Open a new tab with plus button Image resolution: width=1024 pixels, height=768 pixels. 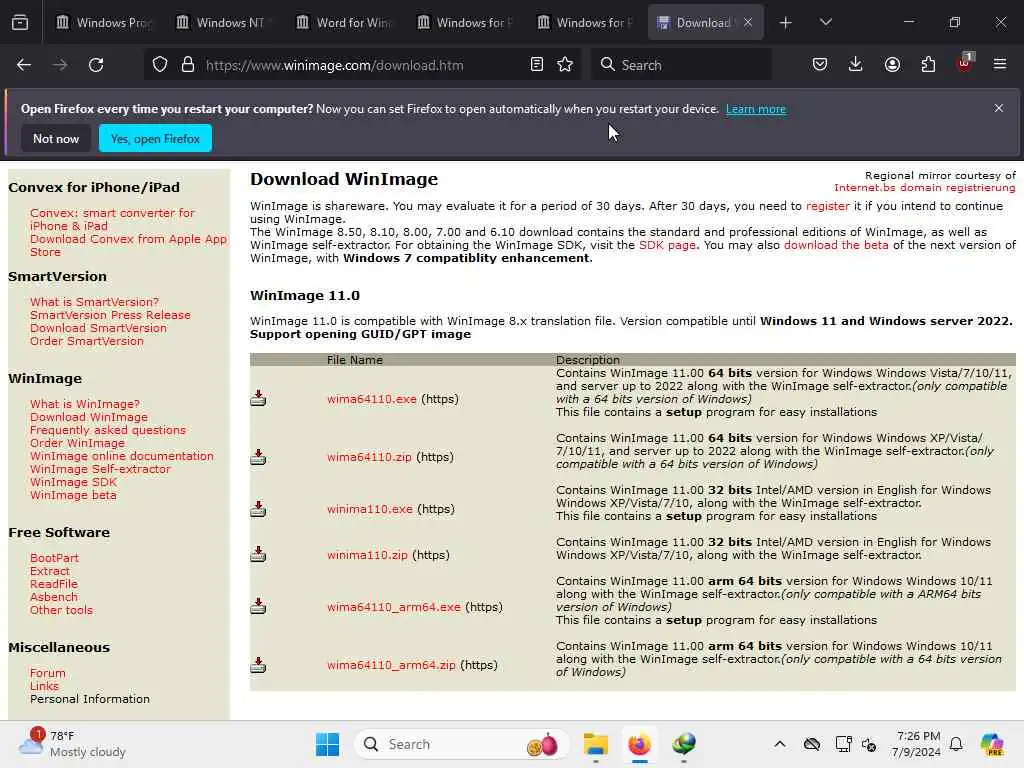(x=786, y=23)
